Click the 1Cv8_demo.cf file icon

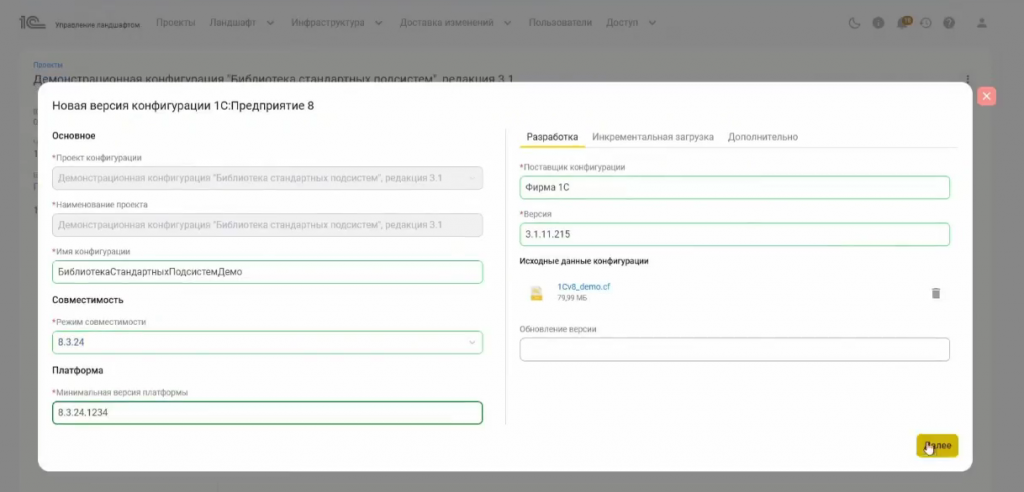click(x=536, y=293)
